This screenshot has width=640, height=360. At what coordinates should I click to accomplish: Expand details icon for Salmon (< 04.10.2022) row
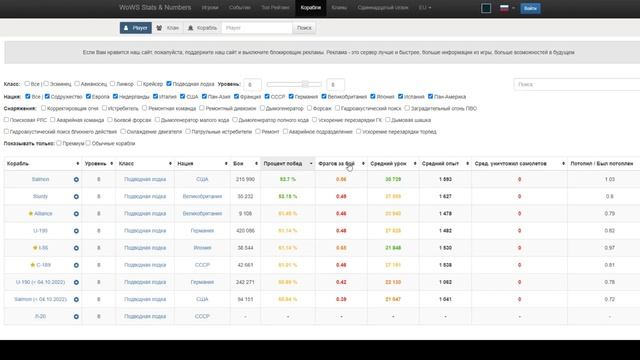[76, 300]
